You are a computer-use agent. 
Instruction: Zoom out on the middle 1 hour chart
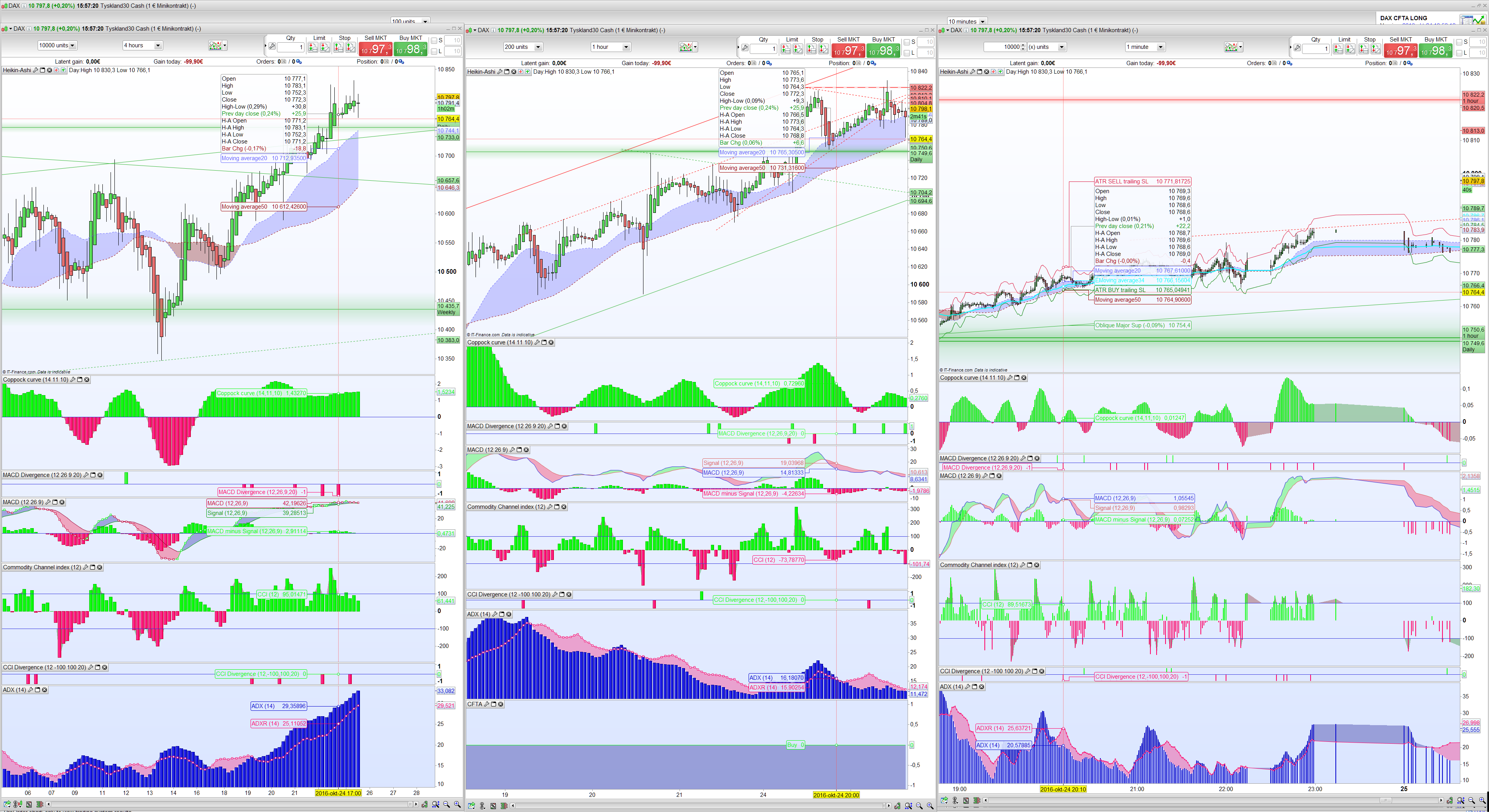(919, 806)
